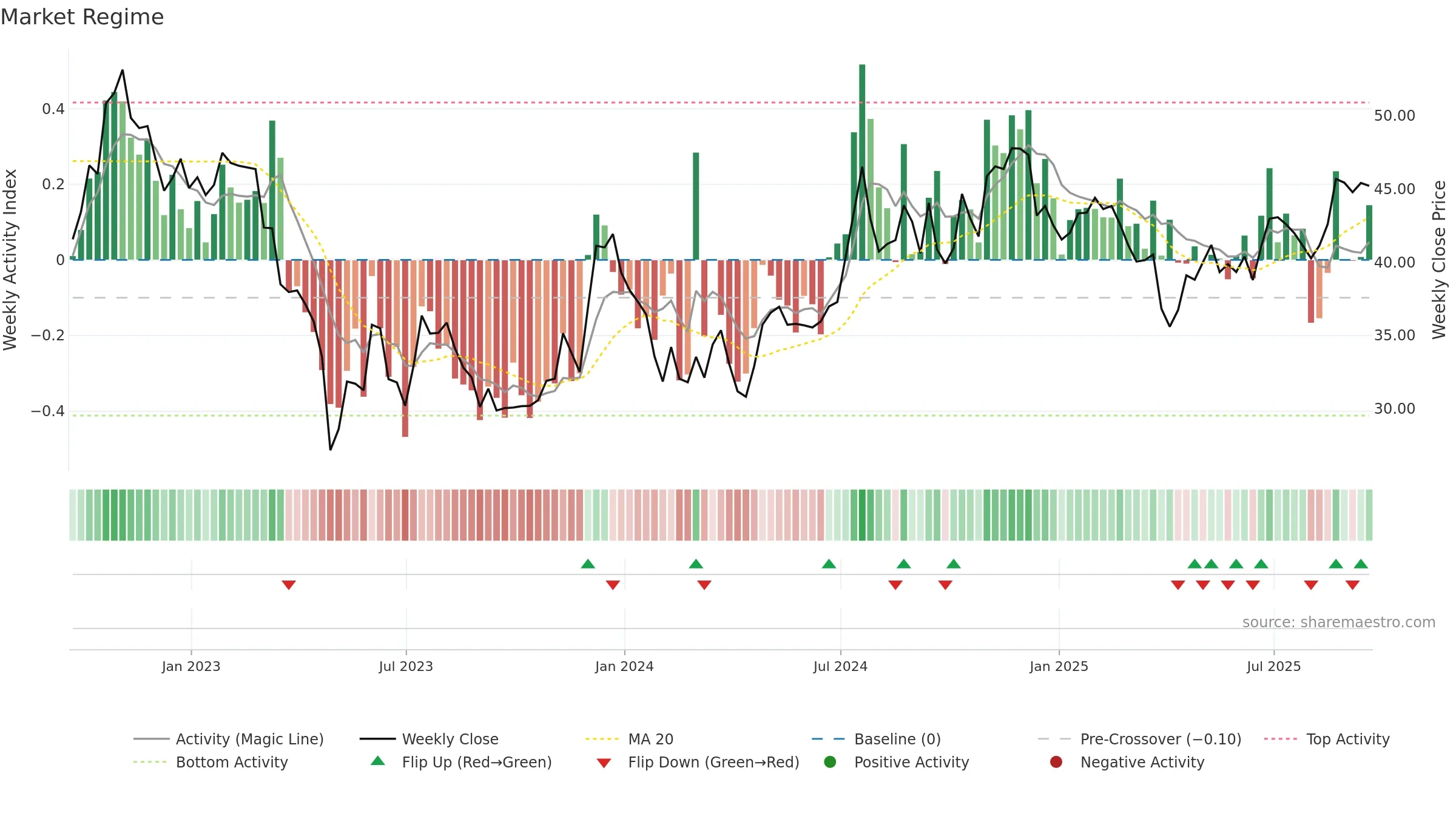Image resolution: width=1456 pixels, height=819 pixels.
Task: Click the Jul 2024 axis label
Action: pos(840,666)
